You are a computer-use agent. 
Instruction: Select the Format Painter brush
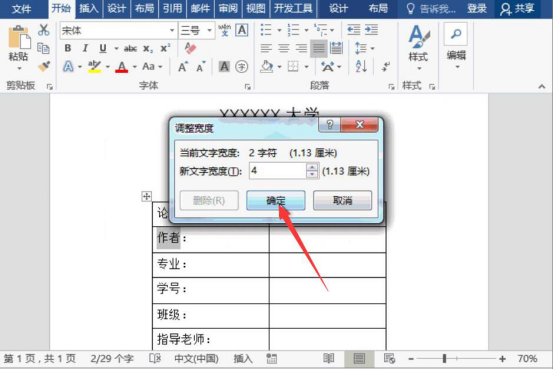tap(44, 66)
